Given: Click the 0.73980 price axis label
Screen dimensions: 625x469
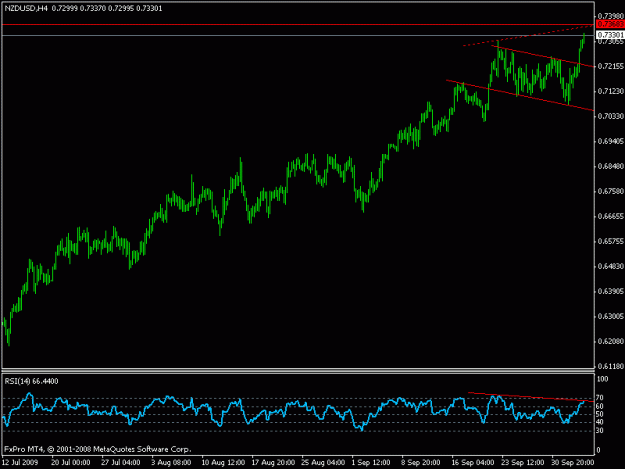Looking at the screenshot, I should coord(611,16).
